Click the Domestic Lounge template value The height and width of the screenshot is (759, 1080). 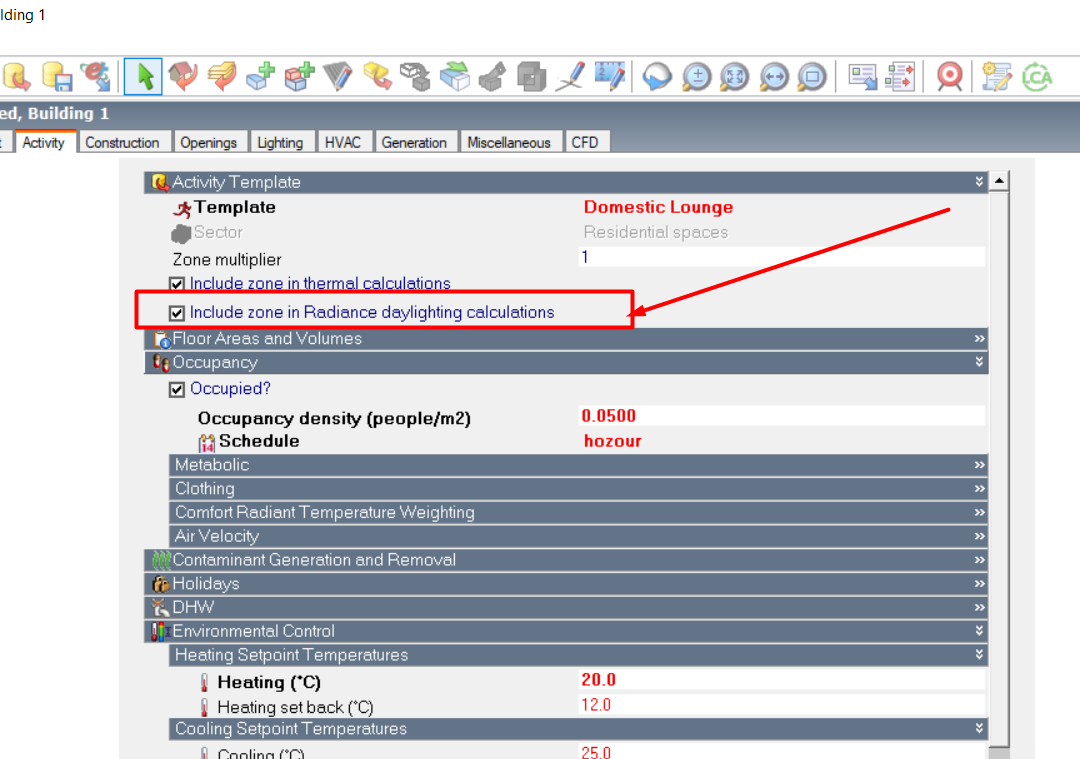[x=658, y=207]
